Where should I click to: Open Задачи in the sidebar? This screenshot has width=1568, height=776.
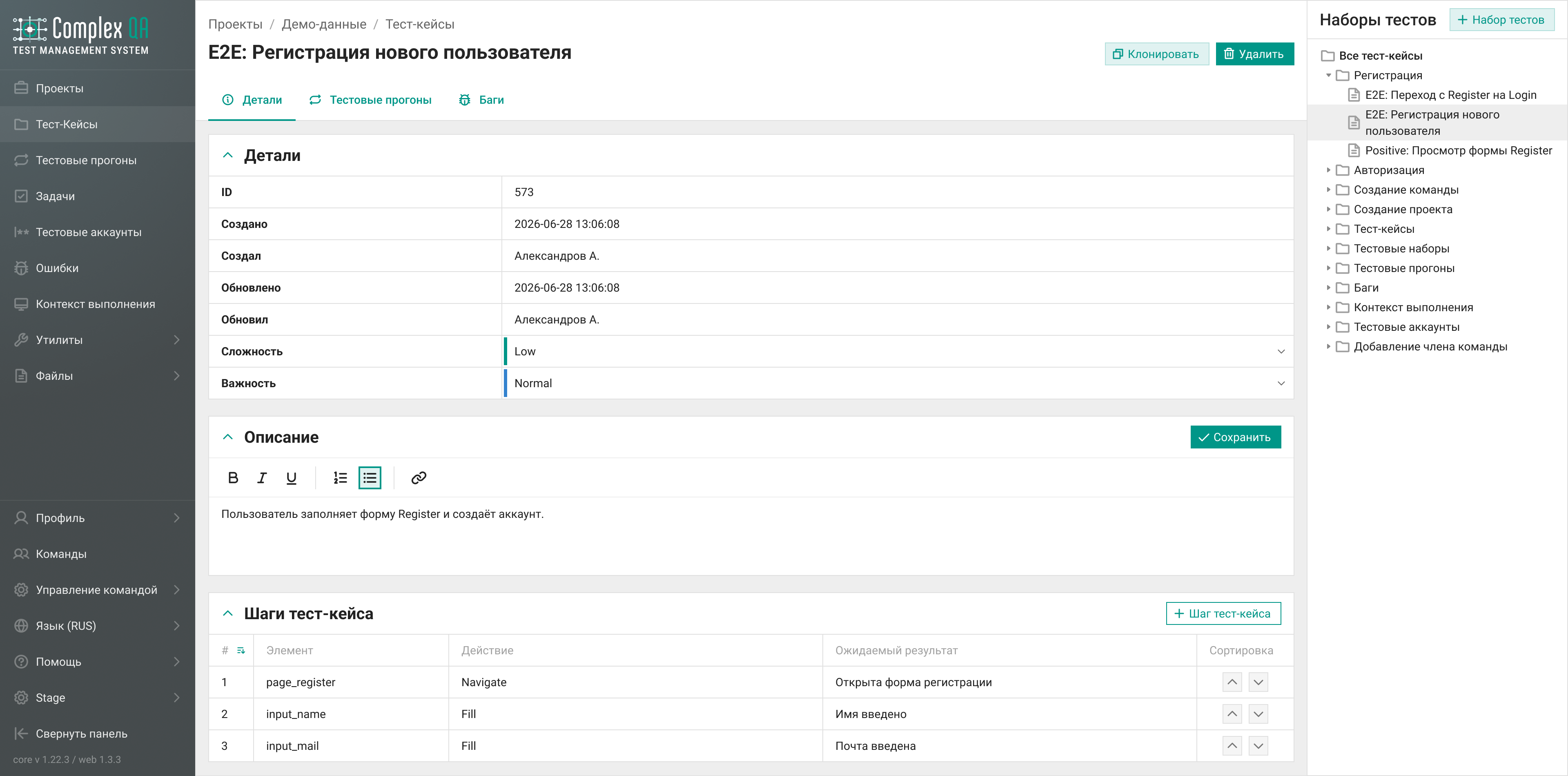(98, 196)
